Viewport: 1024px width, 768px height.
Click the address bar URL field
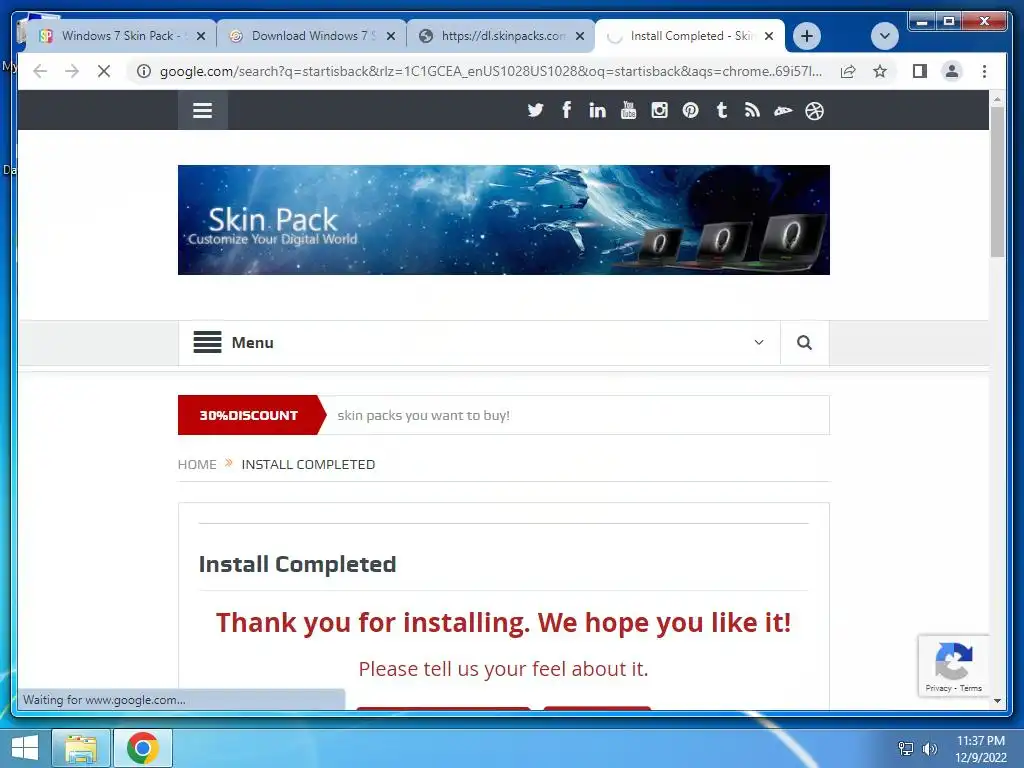pyautogui.click(x=490, y=71)
